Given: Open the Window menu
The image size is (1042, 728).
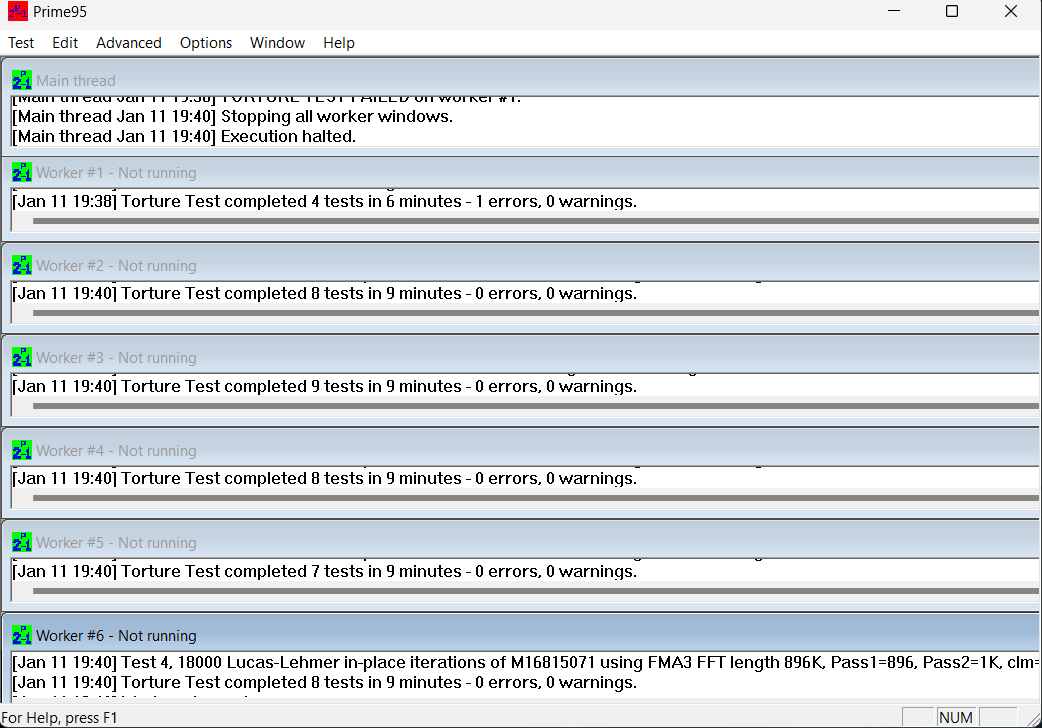Looking at the screenshot, I should pyautogui.click(x=277, y=43).
